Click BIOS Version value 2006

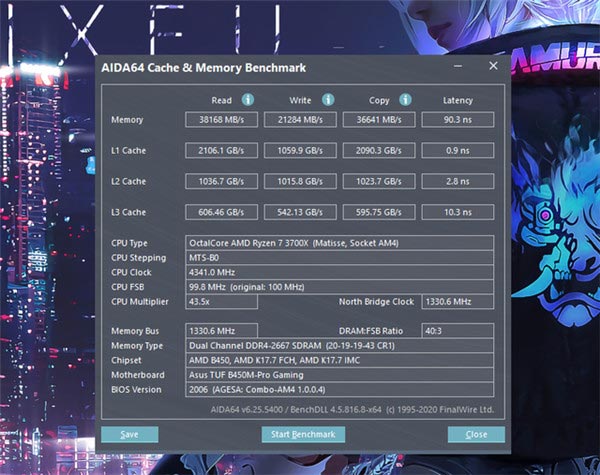339,390
